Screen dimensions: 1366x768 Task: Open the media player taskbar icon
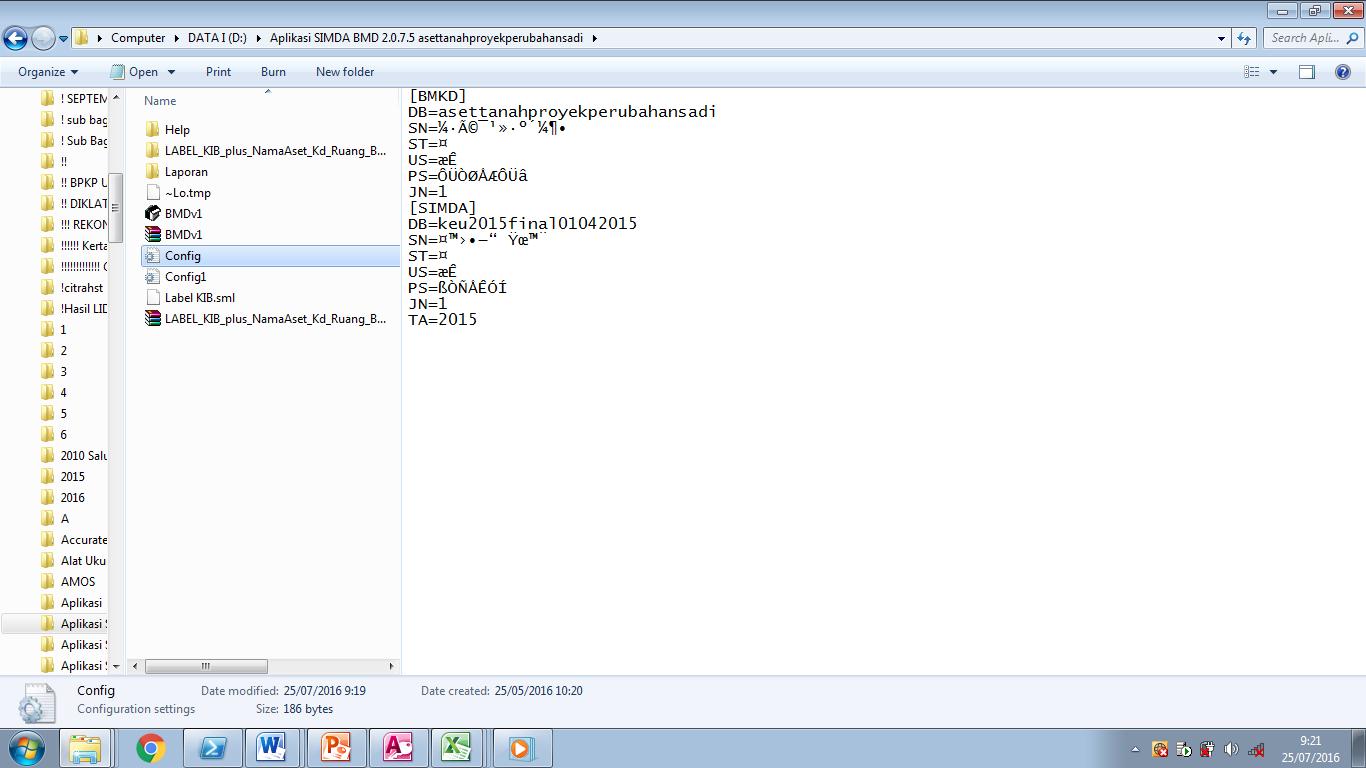click(520, 748)
